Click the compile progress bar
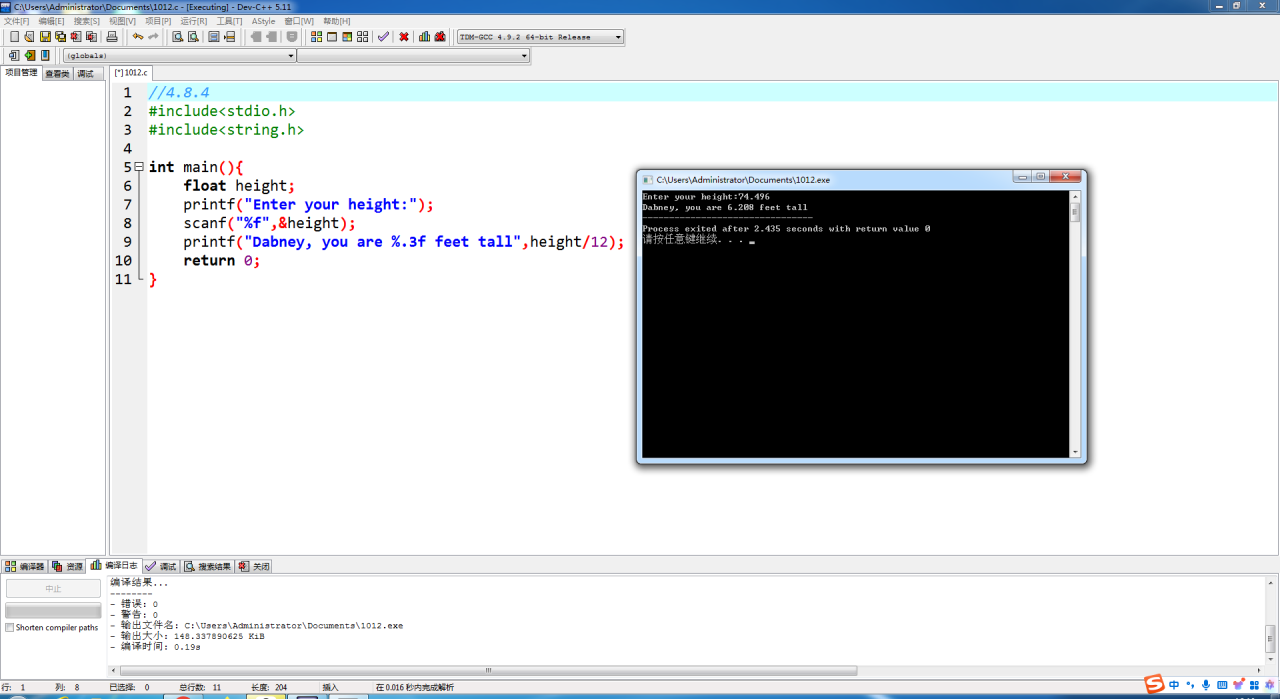Viewport: 1280px width, 699px height. (x=53, y=610)
